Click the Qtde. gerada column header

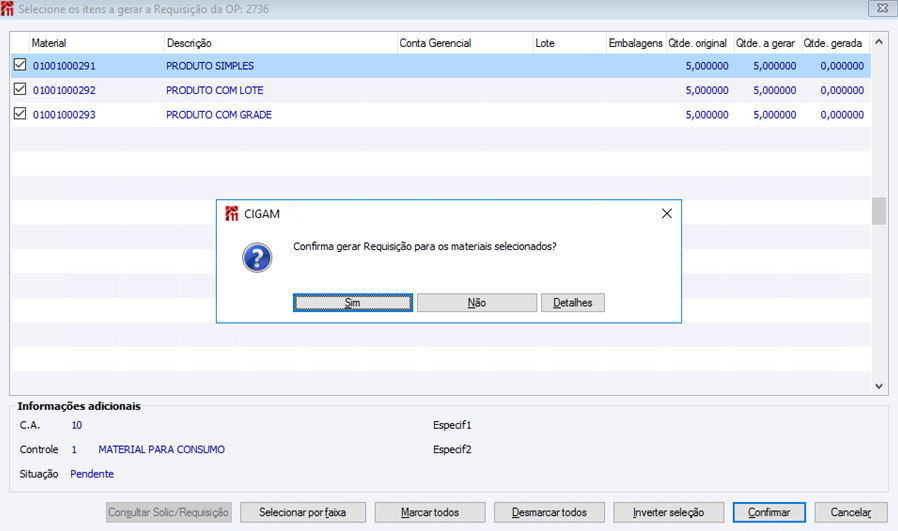pyautogui.click(x=834, y=43)
